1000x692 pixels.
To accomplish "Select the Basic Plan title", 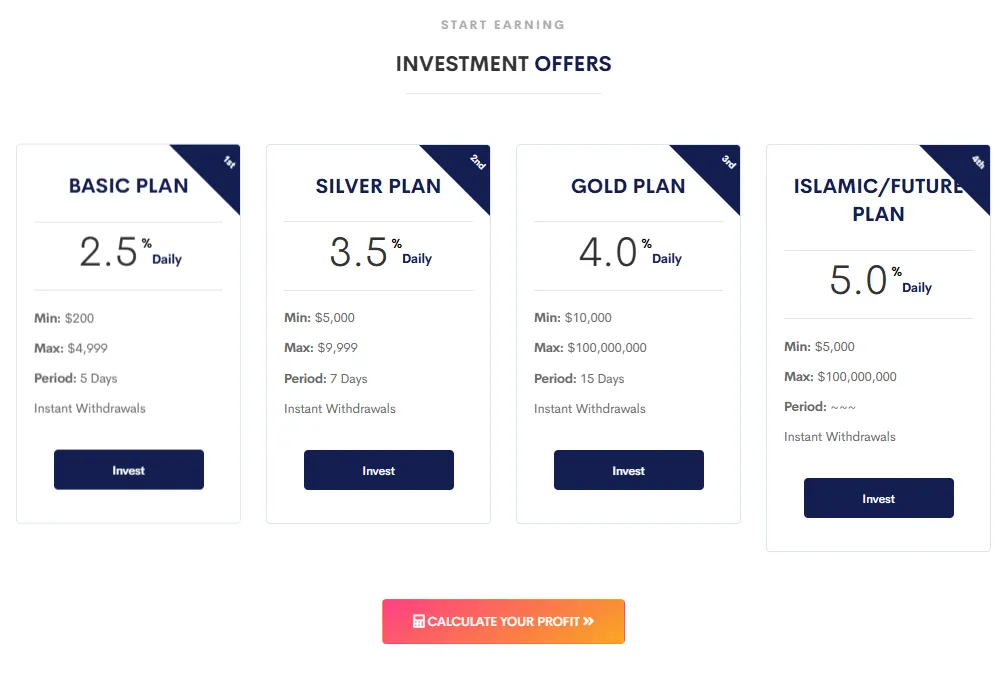I will [128, 186].
